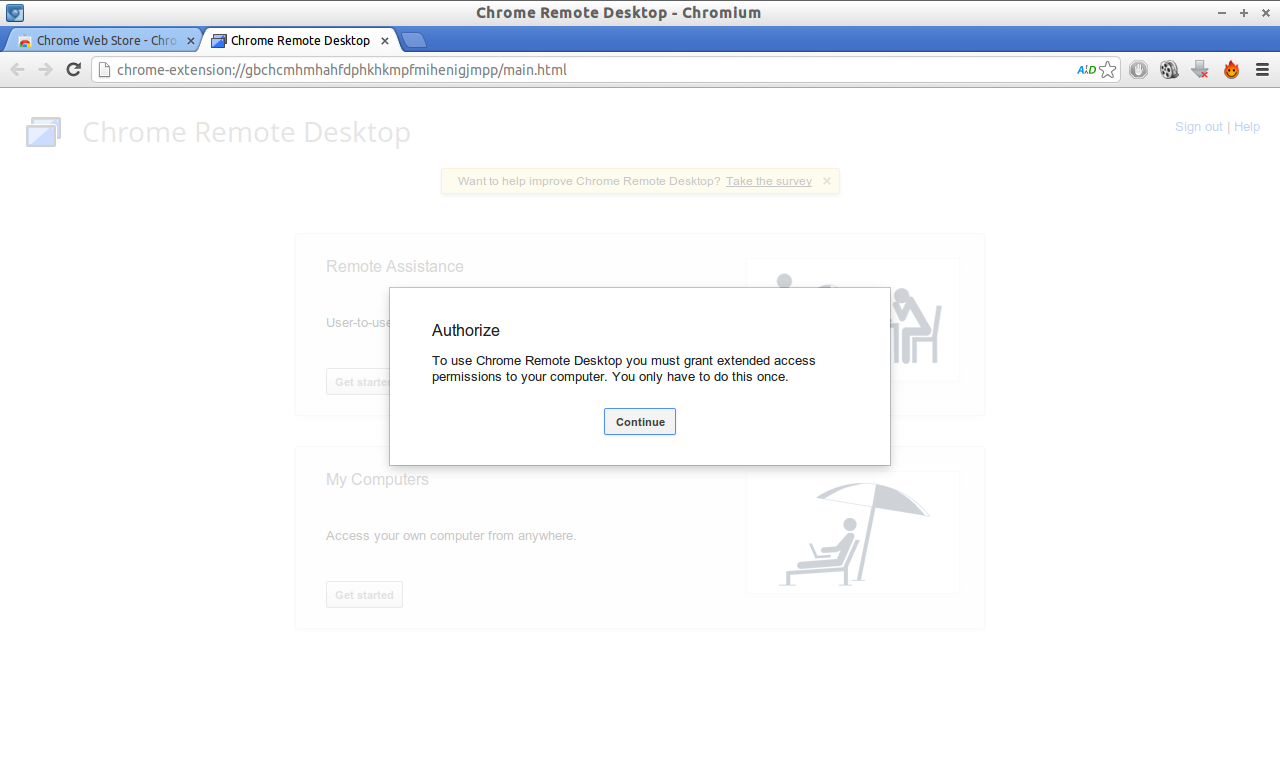The width and height of the screenshot is (1280, 774).
Task: Close the Chromium window
Action: tap(1266, 13)
